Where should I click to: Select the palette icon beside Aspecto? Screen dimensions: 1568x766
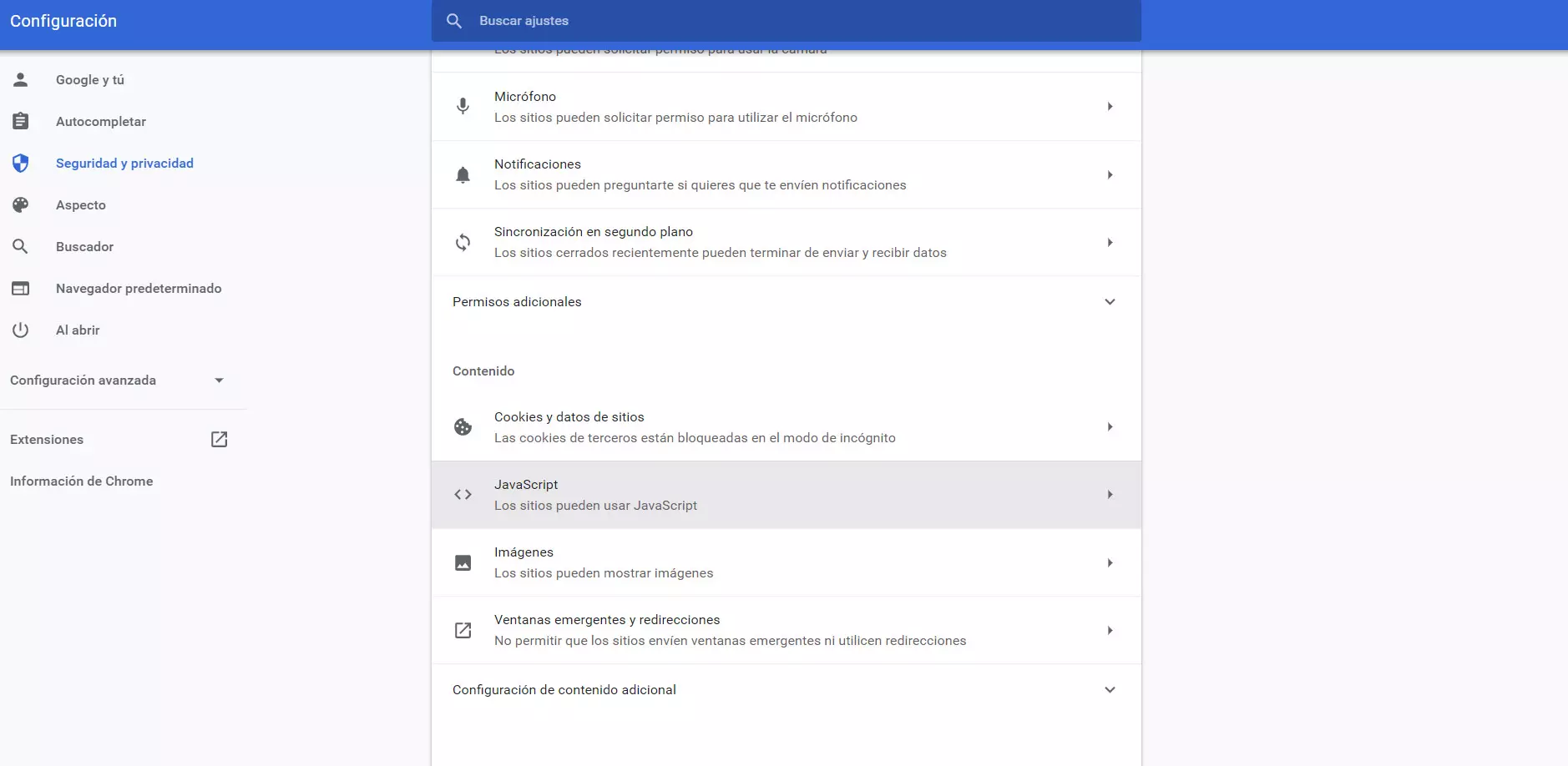pos(20,204)
